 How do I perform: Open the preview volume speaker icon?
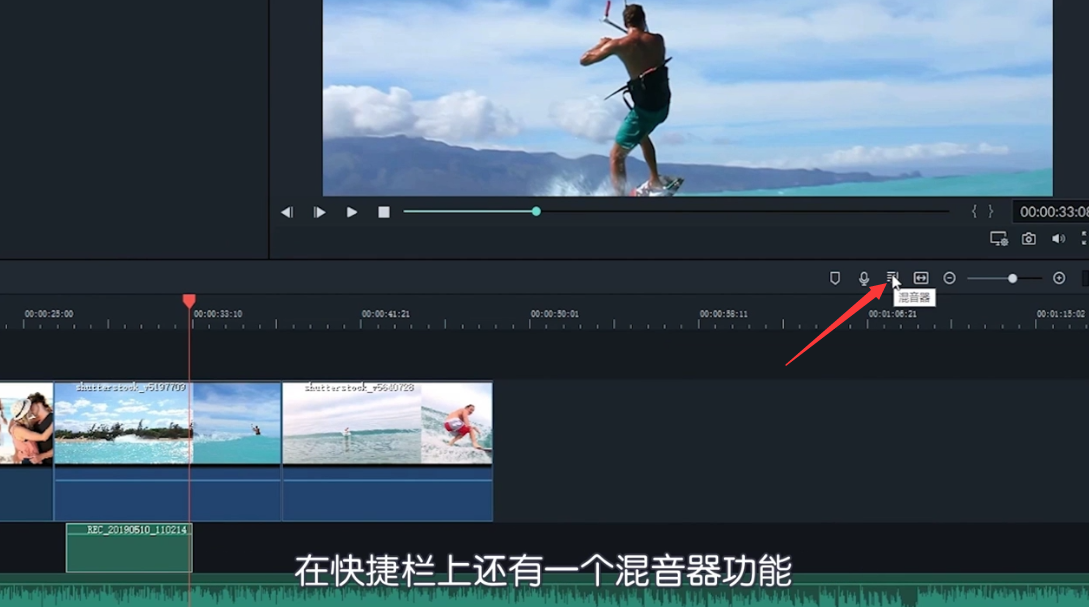coord(1058,239)
